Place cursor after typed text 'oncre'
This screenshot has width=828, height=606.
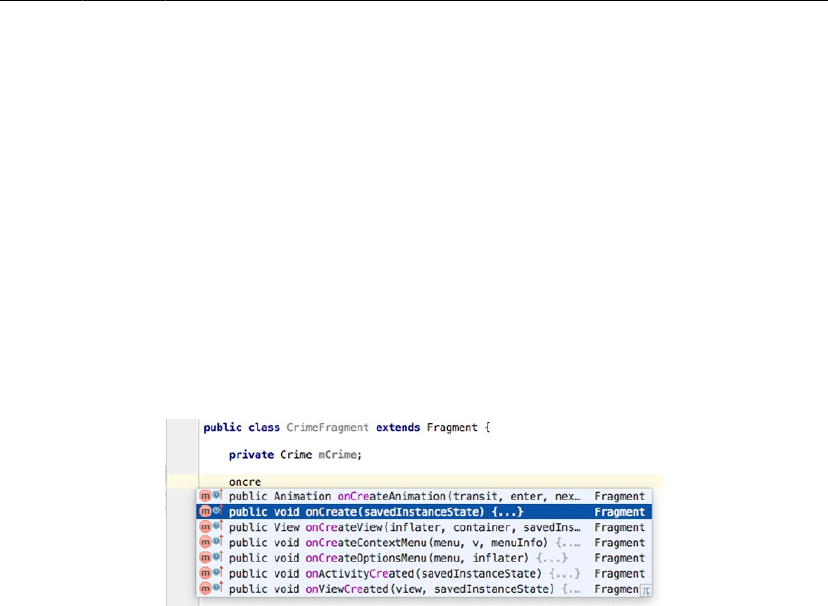[x=261, y=482]
